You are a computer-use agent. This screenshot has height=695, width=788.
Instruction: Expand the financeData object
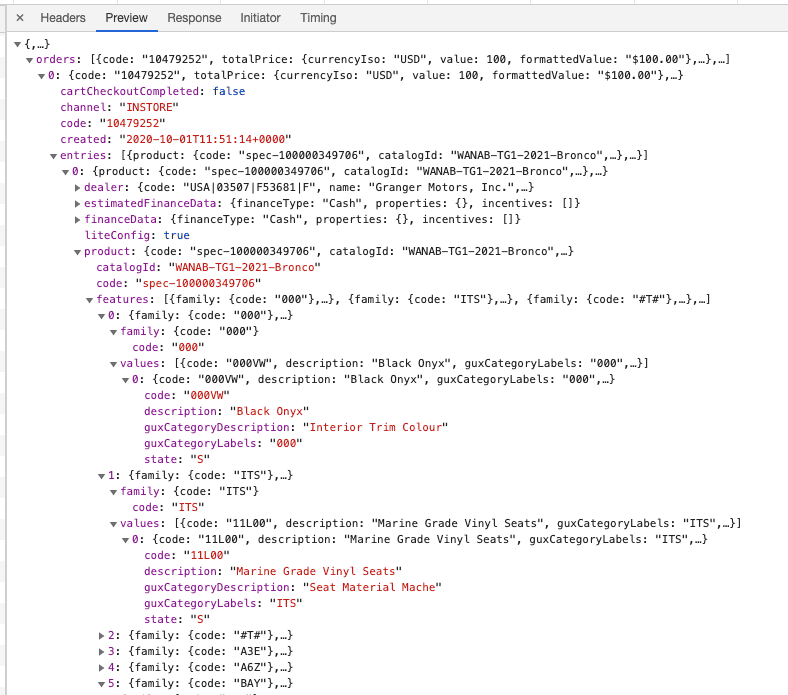[x=77, y=220]
